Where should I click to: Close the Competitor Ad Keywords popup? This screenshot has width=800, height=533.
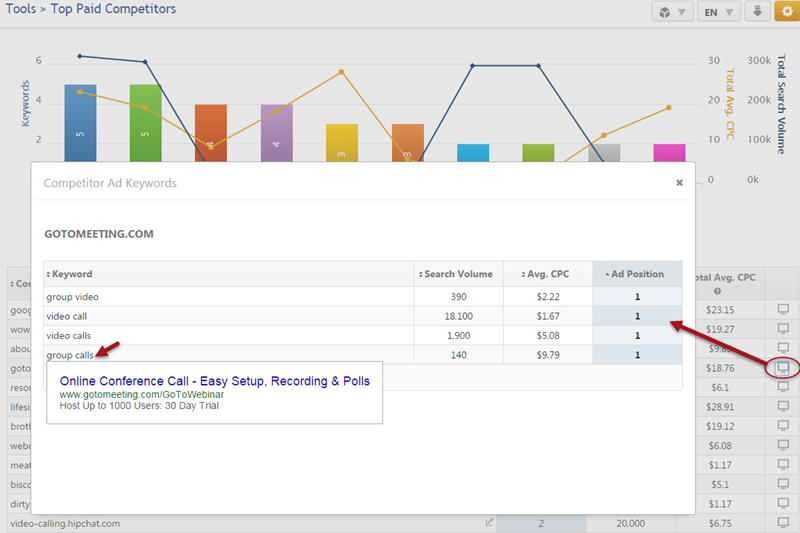click(679, 183)
